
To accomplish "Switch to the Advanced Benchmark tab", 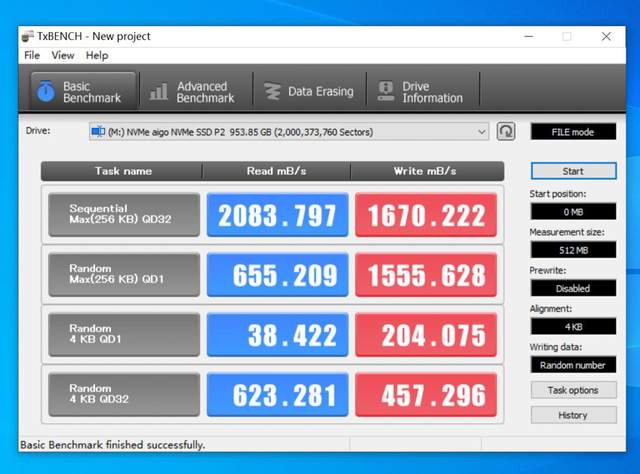I will [196, 92].
